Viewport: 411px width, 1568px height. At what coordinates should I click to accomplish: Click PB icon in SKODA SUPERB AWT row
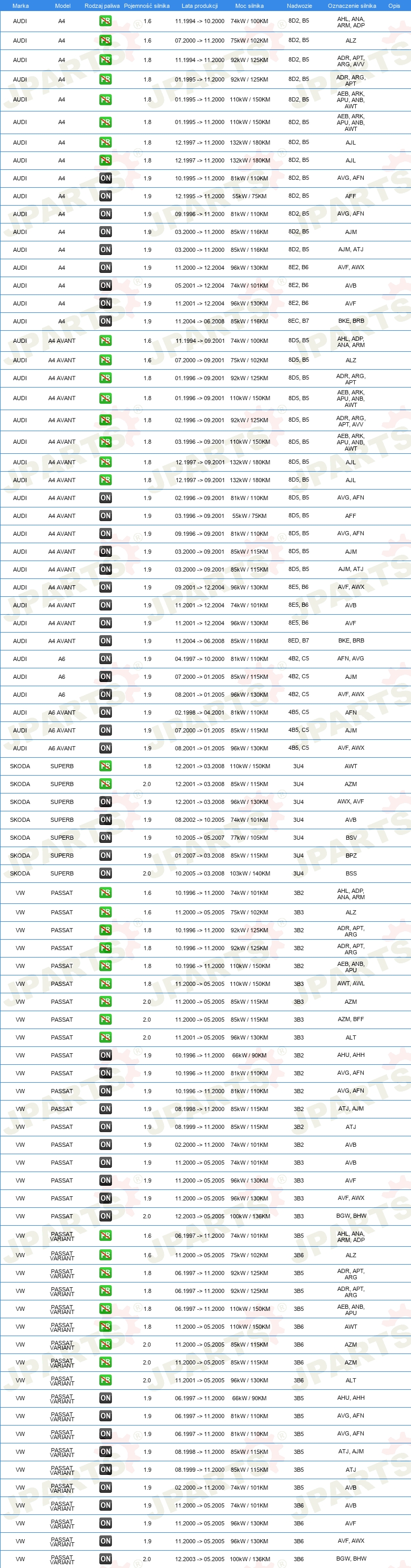point(105,766)
